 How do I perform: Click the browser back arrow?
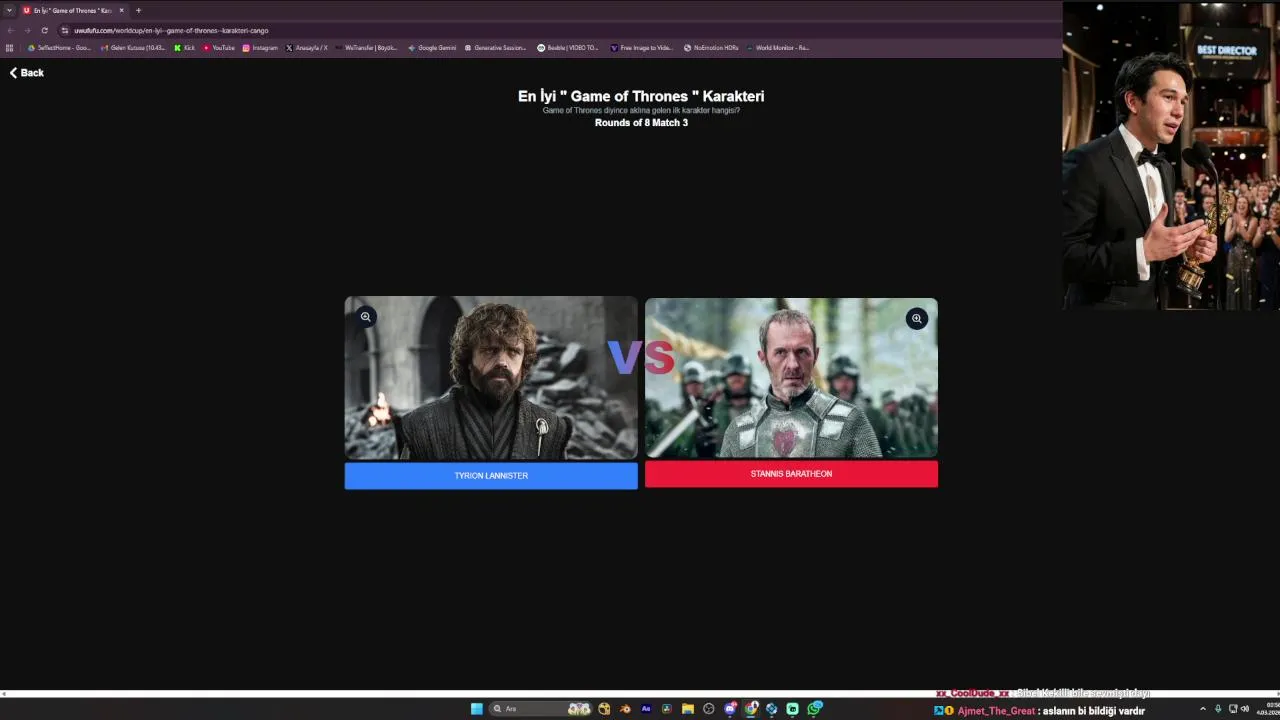(11, 30)
